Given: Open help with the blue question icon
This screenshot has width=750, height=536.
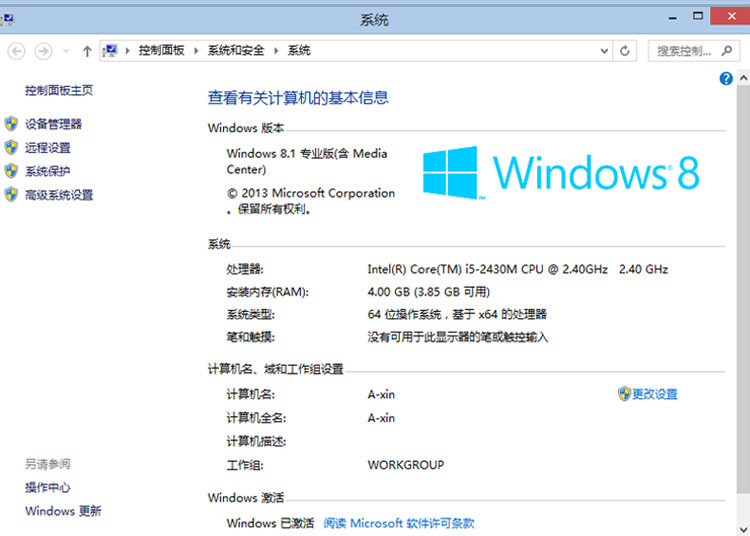Looking at the screenshot, I should click(x=726, y=78).
